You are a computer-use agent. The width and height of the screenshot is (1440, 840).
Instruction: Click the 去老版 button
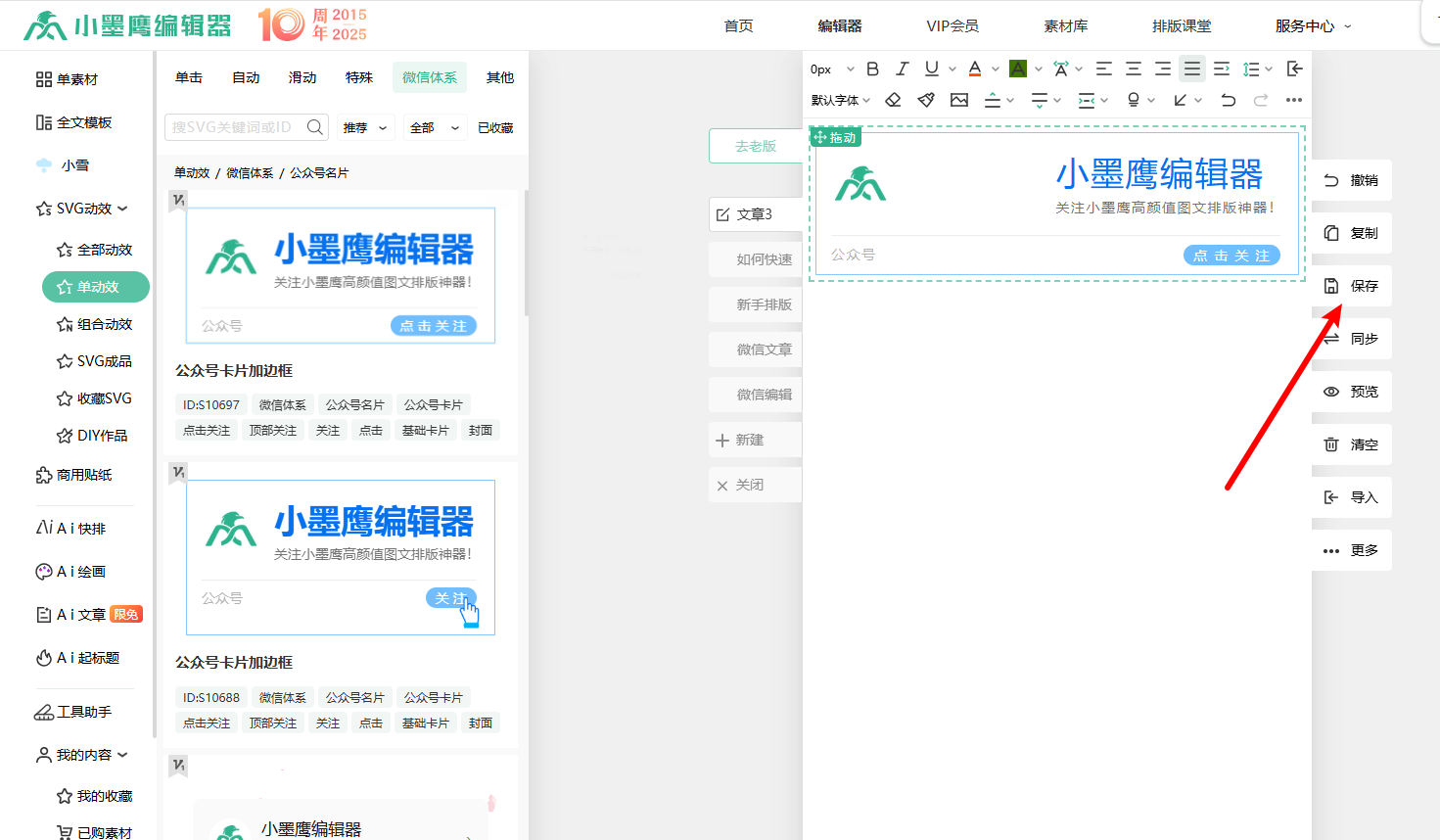755,146
